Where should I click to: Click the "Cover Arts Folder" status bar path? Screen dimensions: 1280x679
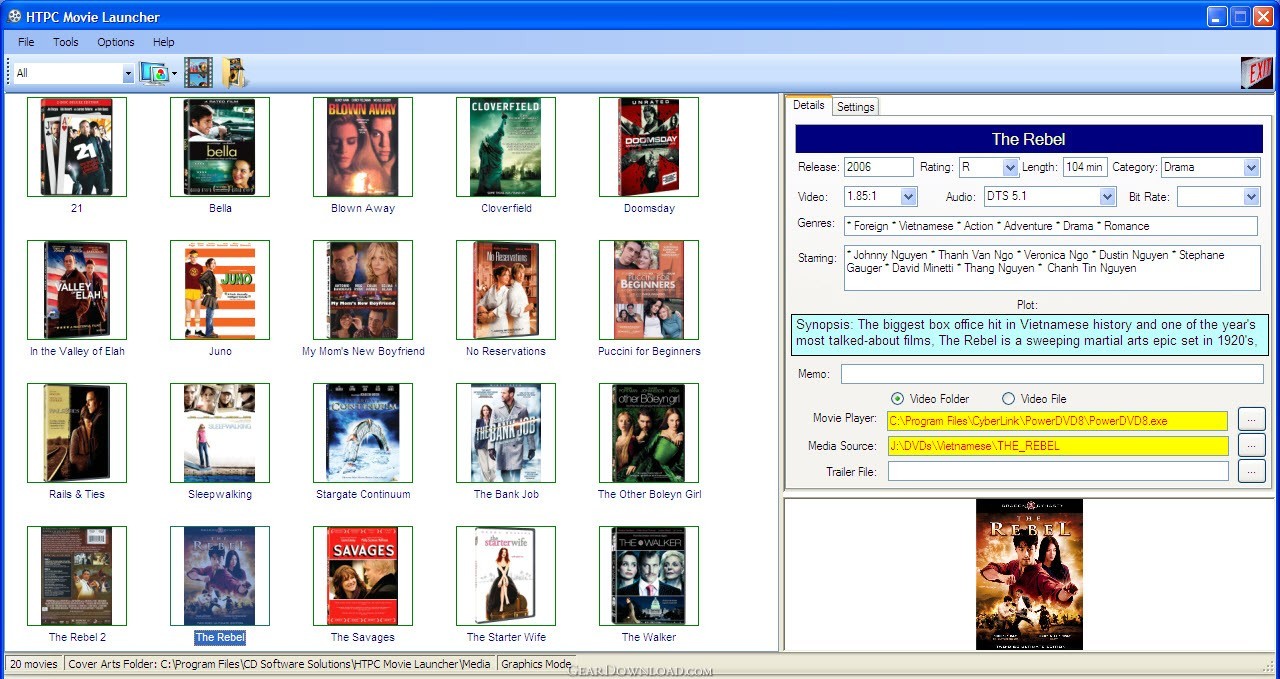280,664
